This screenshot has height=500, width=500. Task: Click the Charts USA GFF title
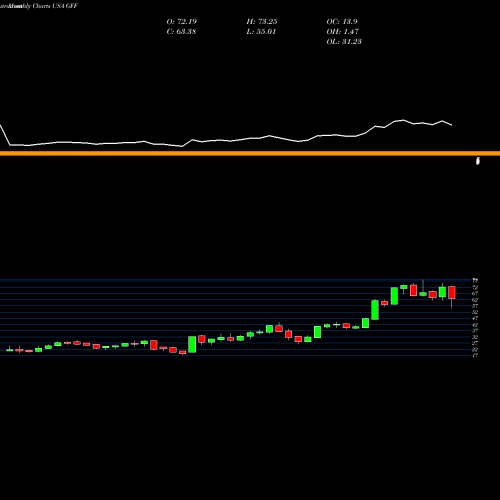[x=55, y=6]
